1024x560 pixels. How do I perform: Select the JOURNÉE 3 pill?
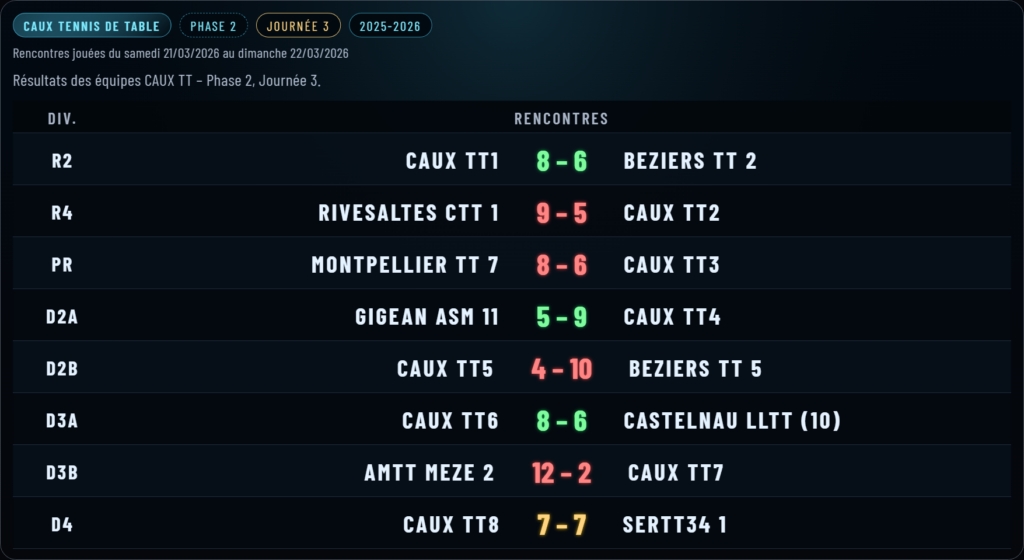point(298,26)
